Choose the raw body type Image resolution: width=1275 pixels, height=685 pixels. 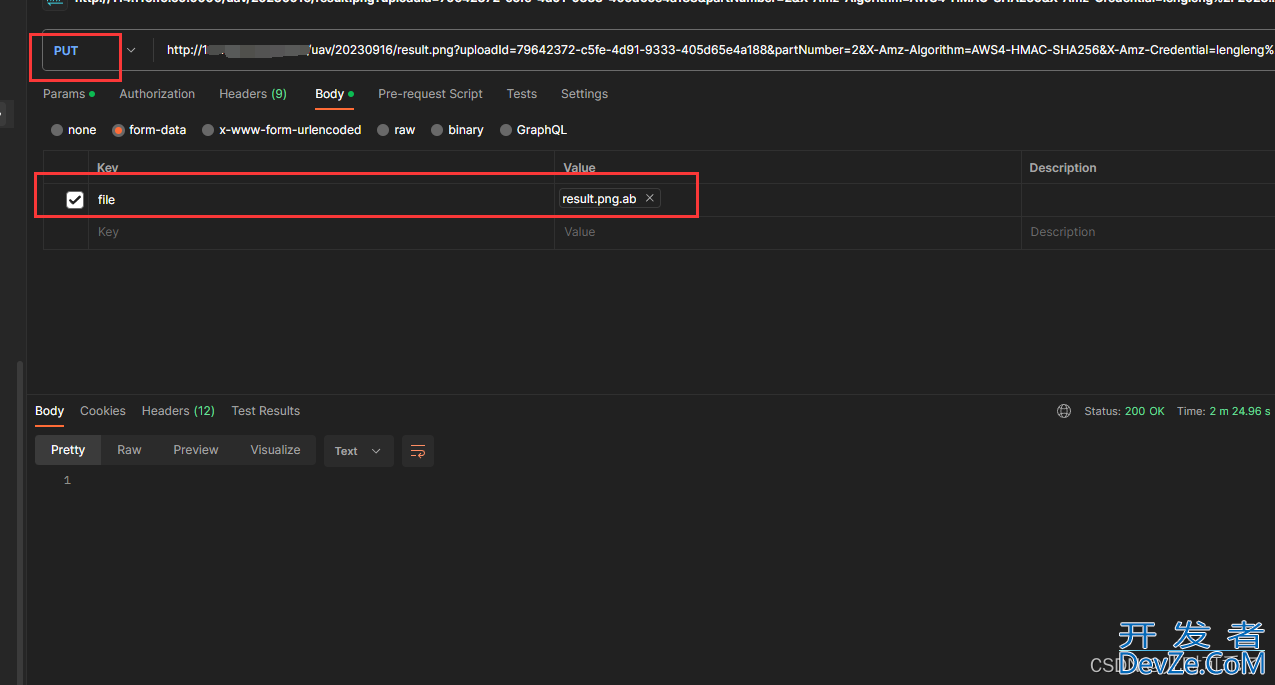(x=396, y=130)
